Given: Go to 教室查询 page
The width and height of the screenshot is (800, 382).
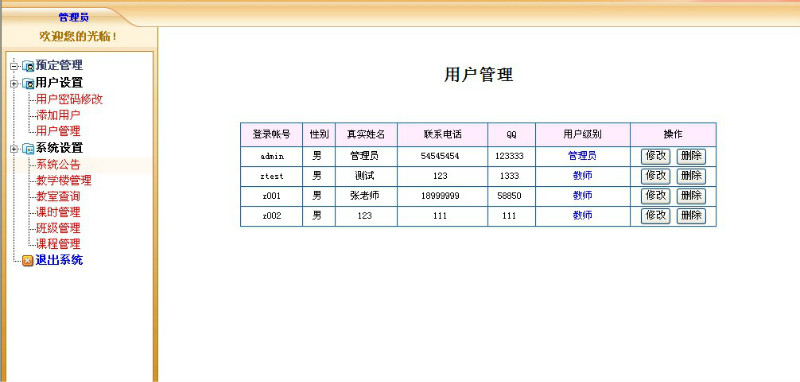Looking at the screenshot, I should (x=58, y=196).
